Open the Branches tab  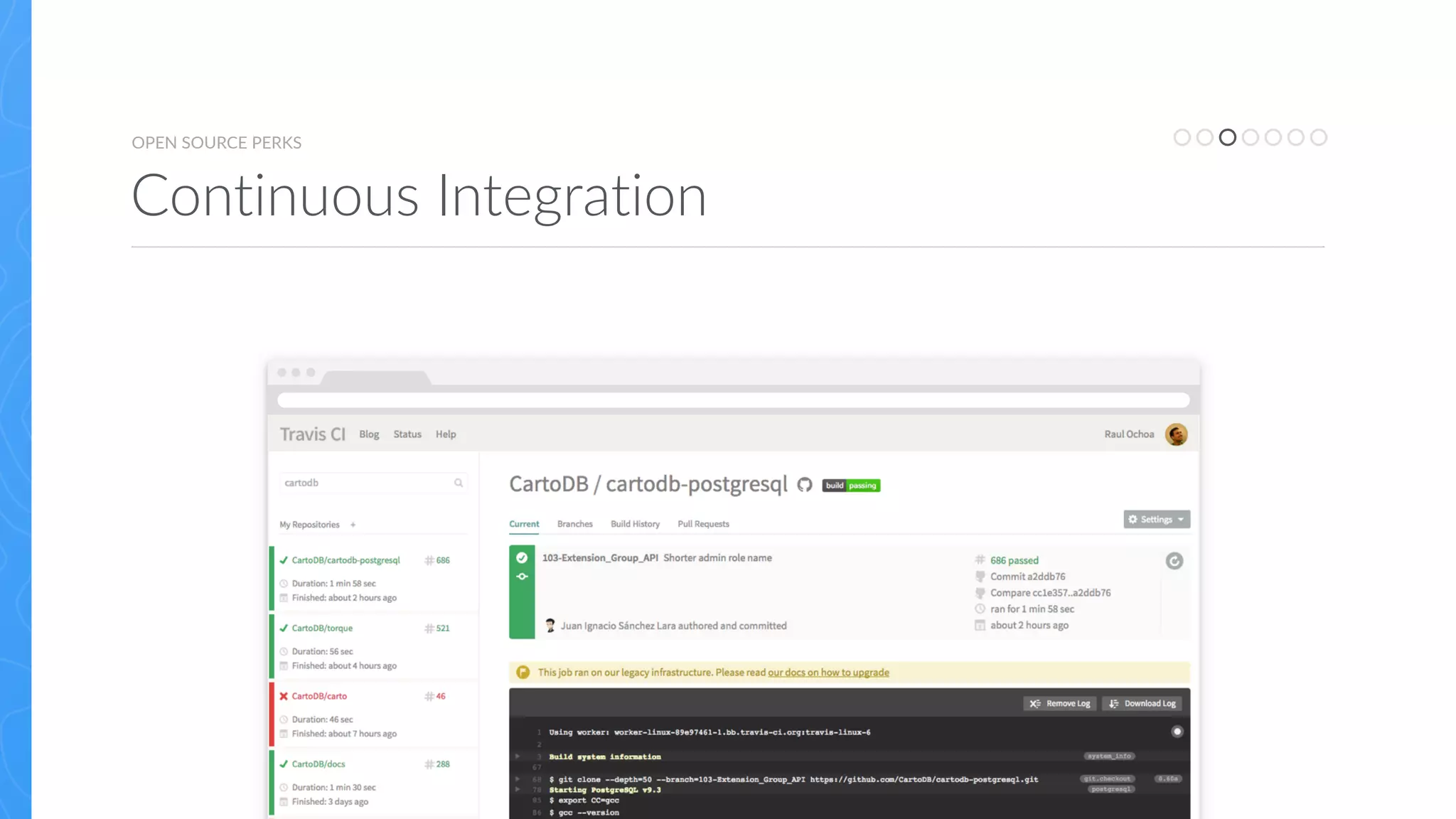(x=574, y=524)
